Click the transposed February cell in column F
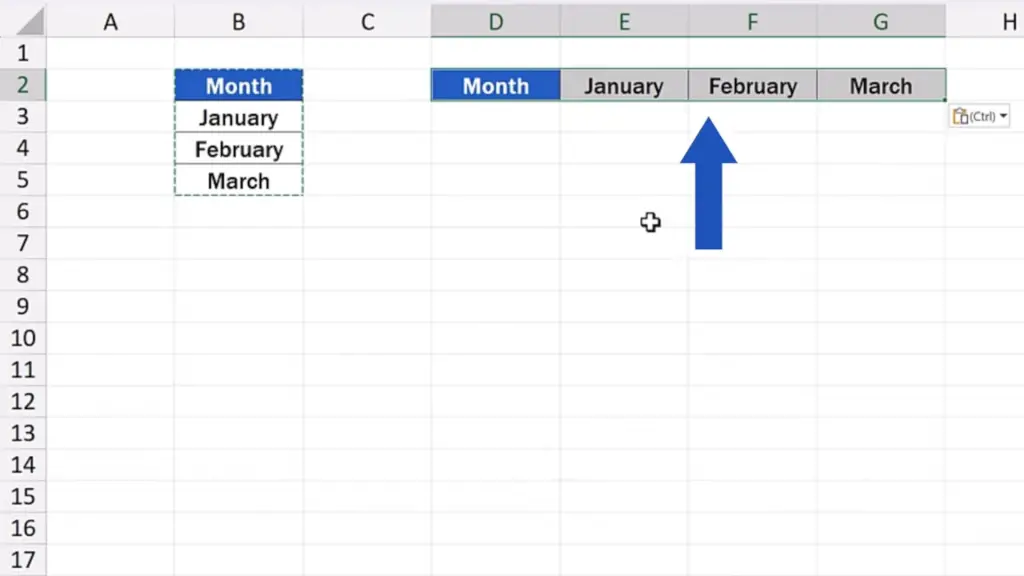Viewport: 1024px width, 576px height. (x=752, y=86)
